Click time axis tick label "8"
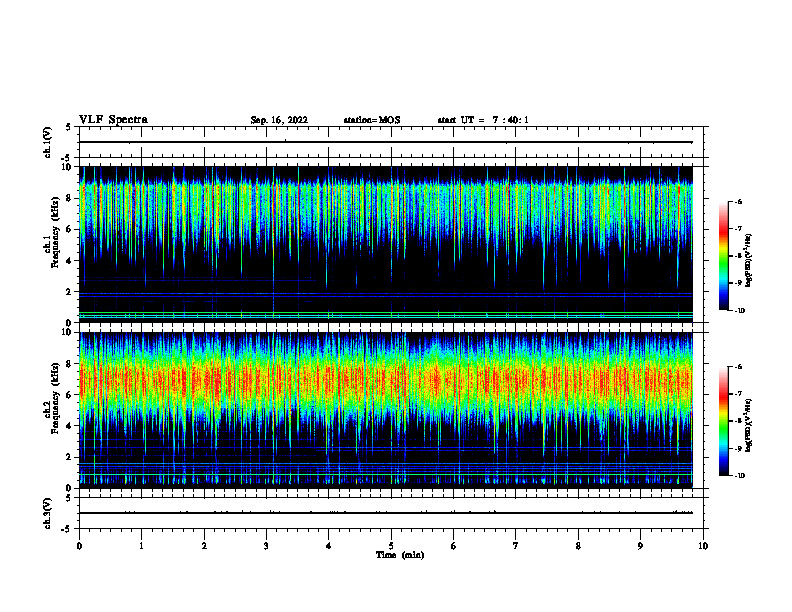The width and height of the screenshot is (792, 612). coord(578,546)
